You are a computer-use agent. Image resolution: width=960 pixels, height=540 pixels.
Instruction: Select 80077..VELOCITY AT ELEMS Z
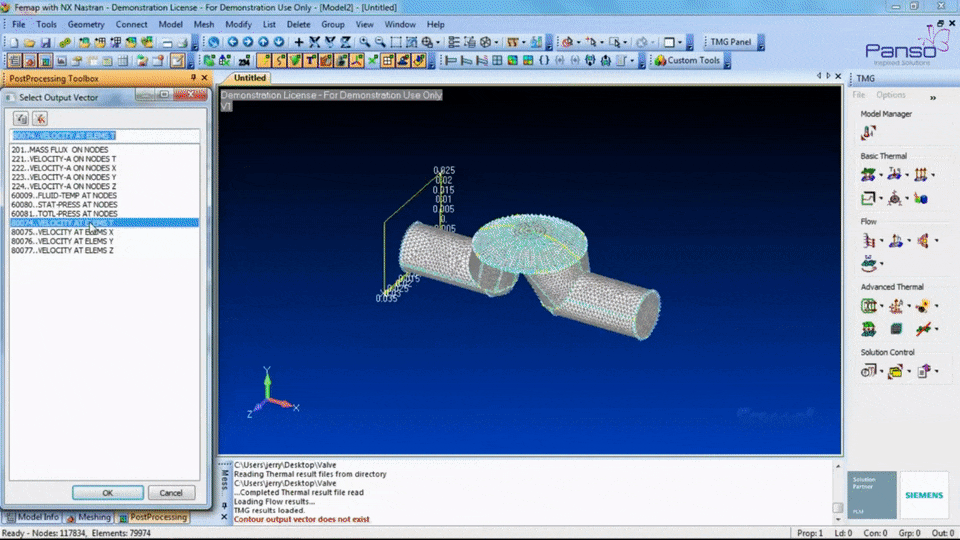(x=105, y=250)
